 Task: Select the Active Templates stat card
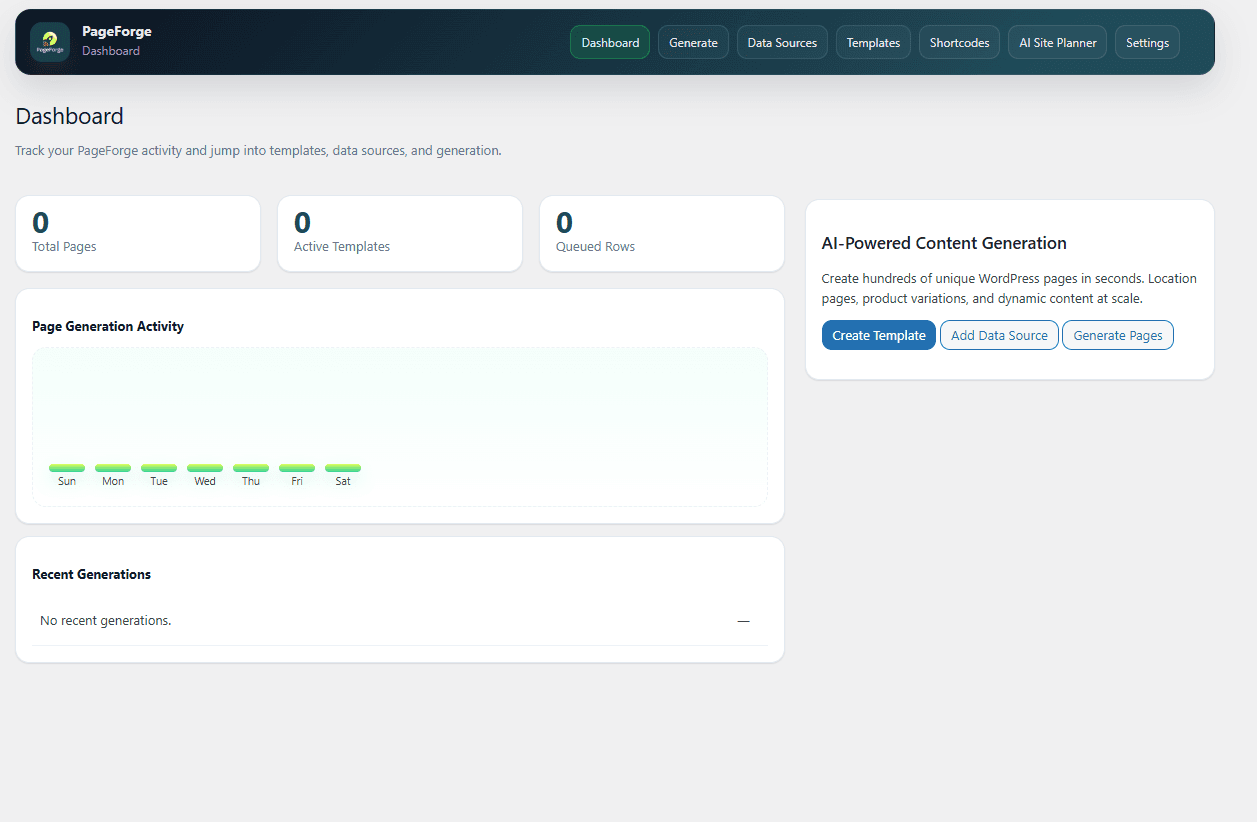[399, 233]
